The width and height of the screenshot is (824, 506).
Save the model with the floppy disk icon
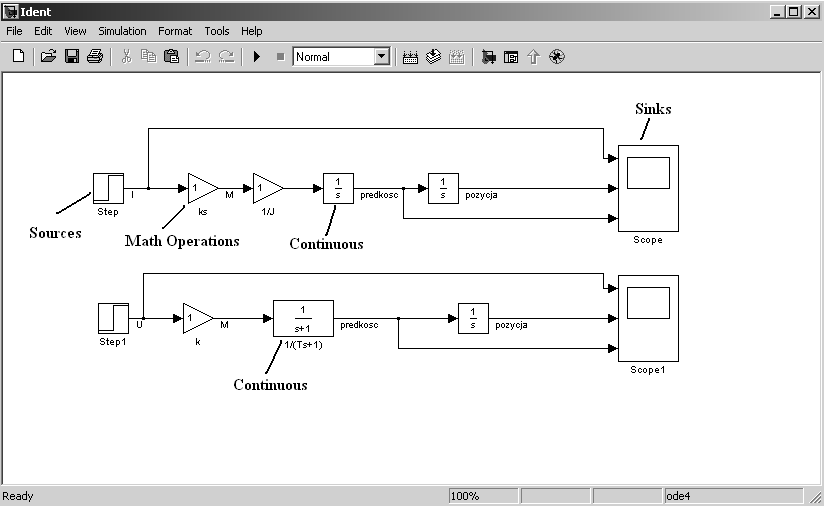72,57
